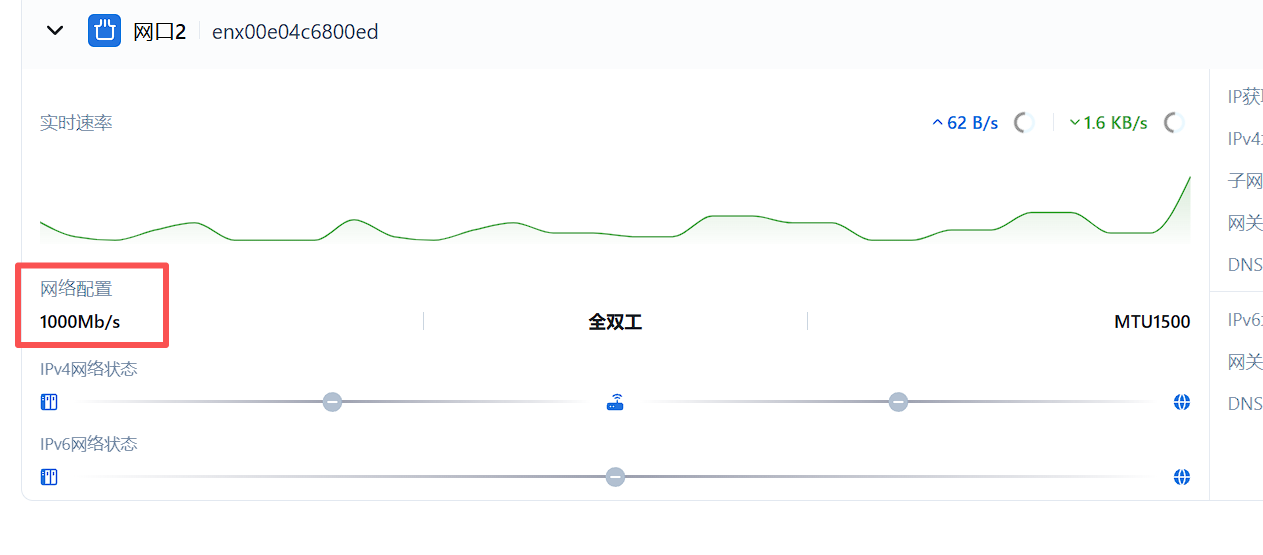Click the MTU1500 value
The image size is (1263, 555).
coord(1152,322)
